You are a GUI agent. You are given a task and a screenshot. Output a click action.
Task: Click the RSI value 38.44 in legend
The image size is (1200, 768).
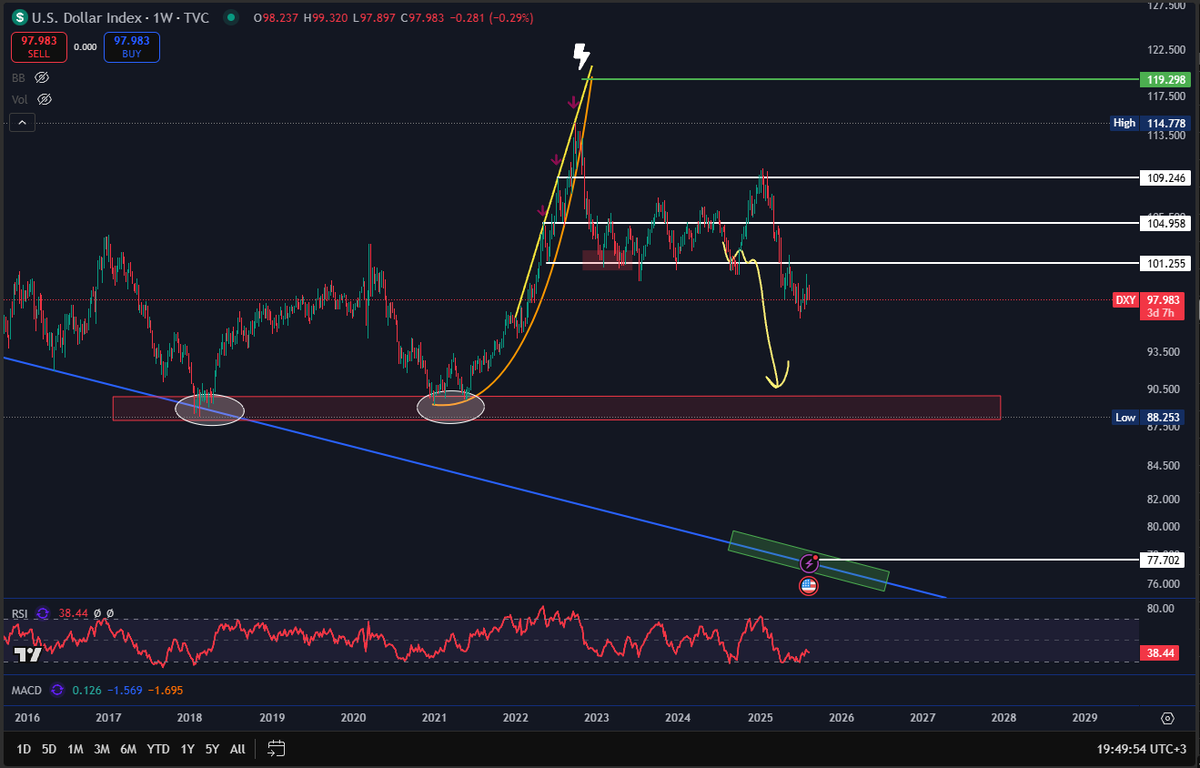[x=74, y=613]
